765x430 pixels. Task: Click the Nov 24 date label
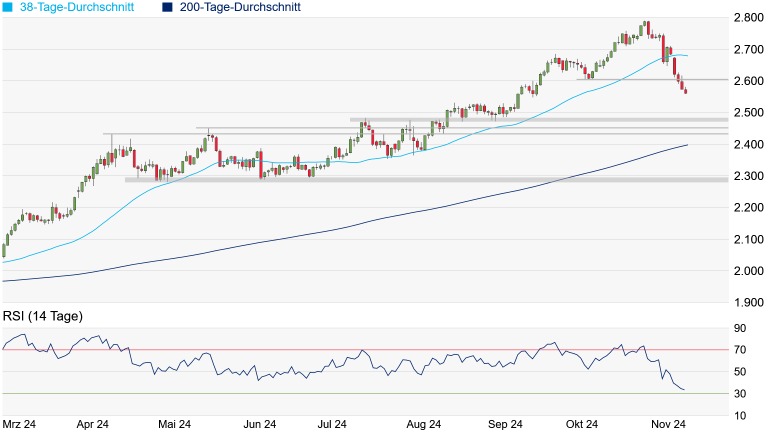[x=665, y=424]
